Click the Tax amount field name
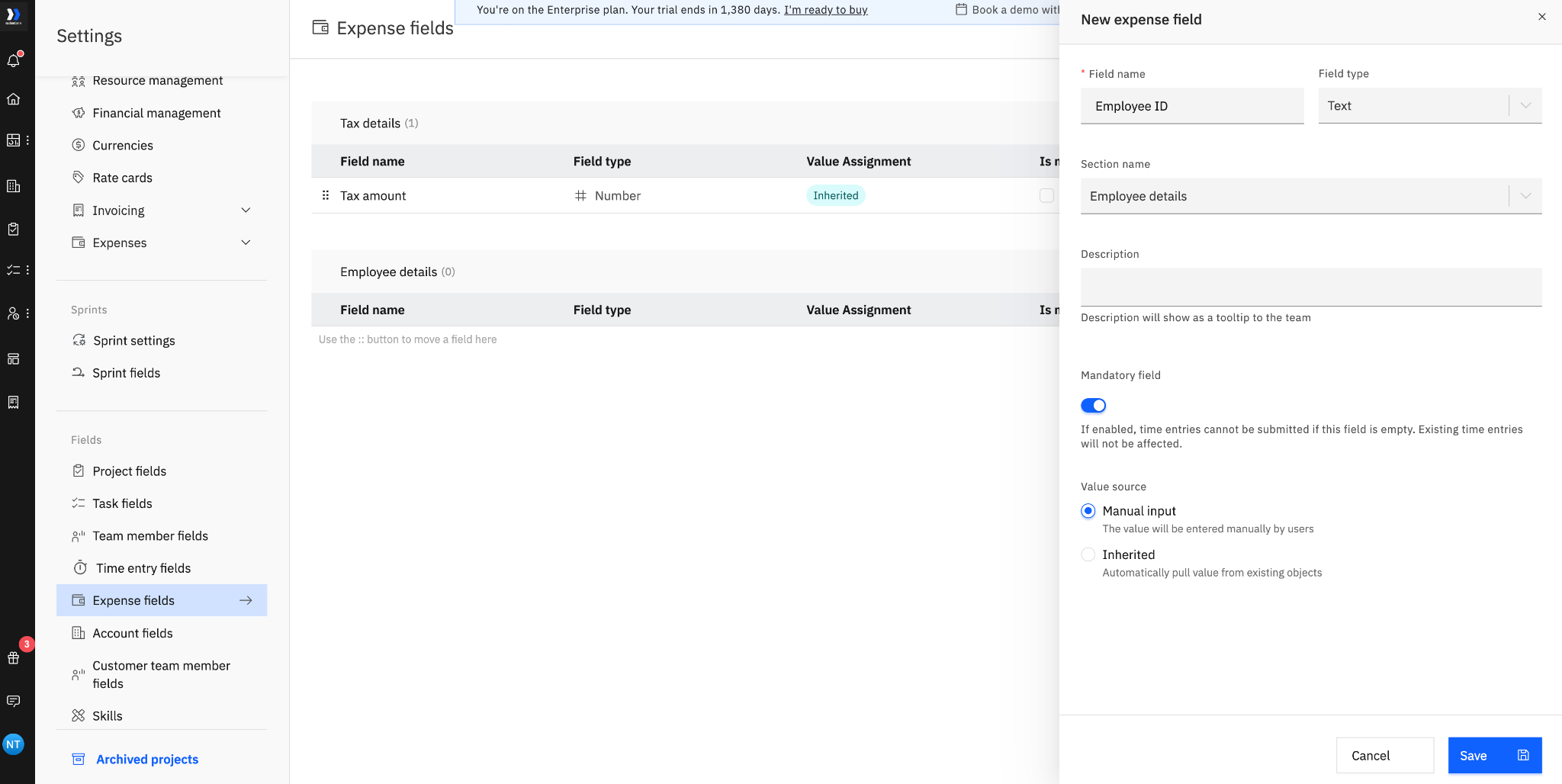This screenshot has height=784, width=1562. (373, 196)
